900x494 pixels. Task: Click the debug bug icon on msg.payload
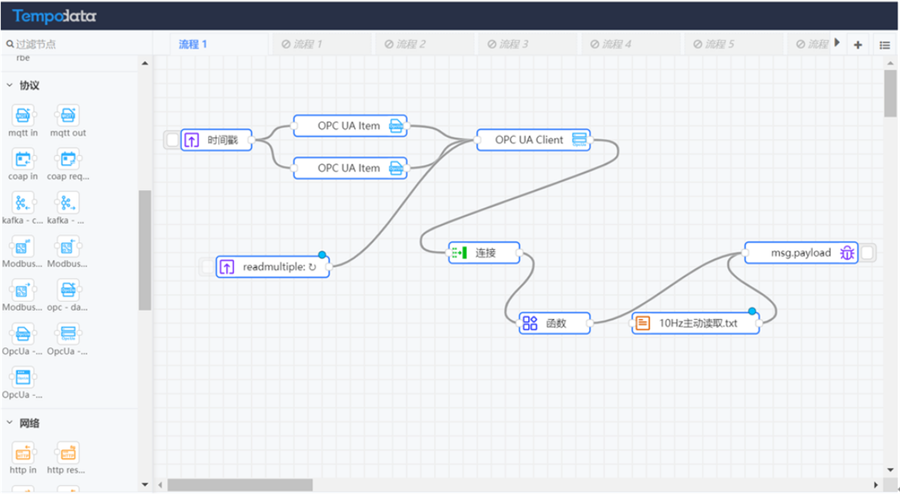(846, 253)
